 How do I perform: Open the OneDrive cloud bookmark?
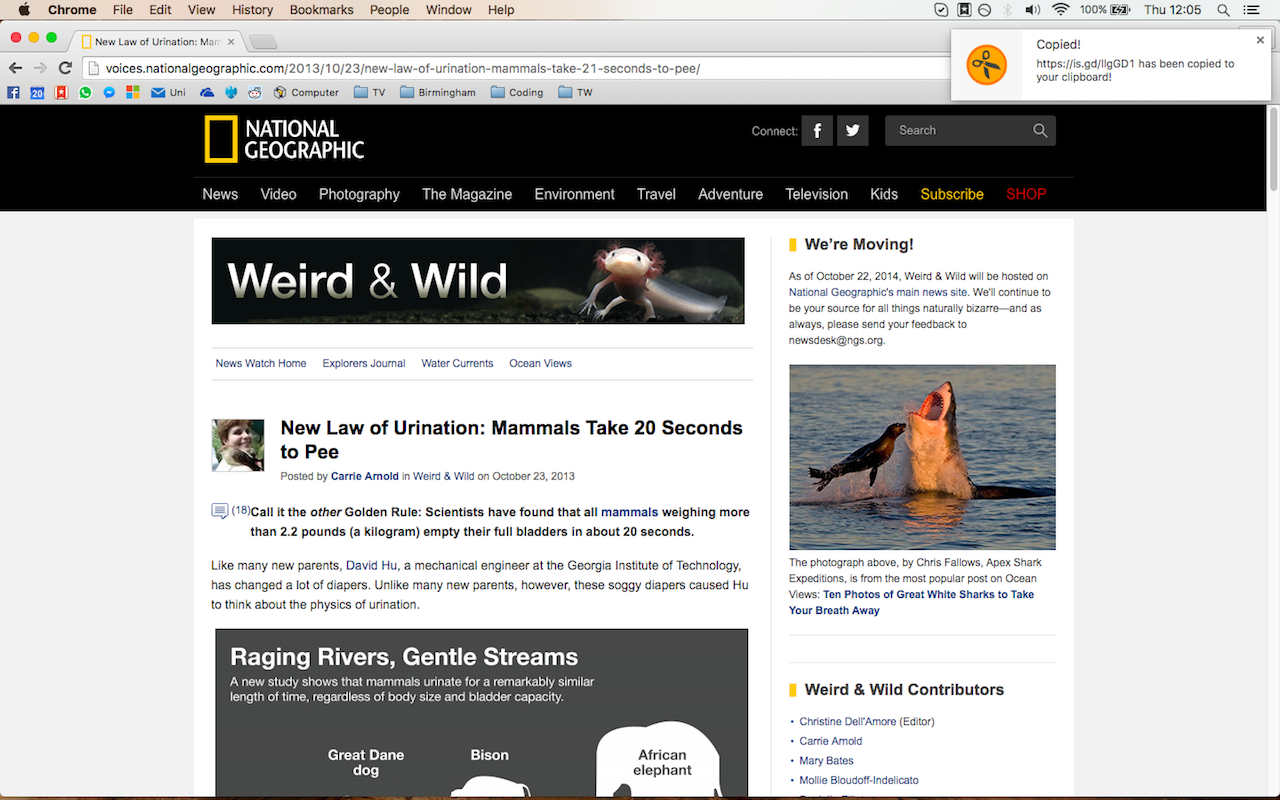pyautogui.click(x=207, y=92)
